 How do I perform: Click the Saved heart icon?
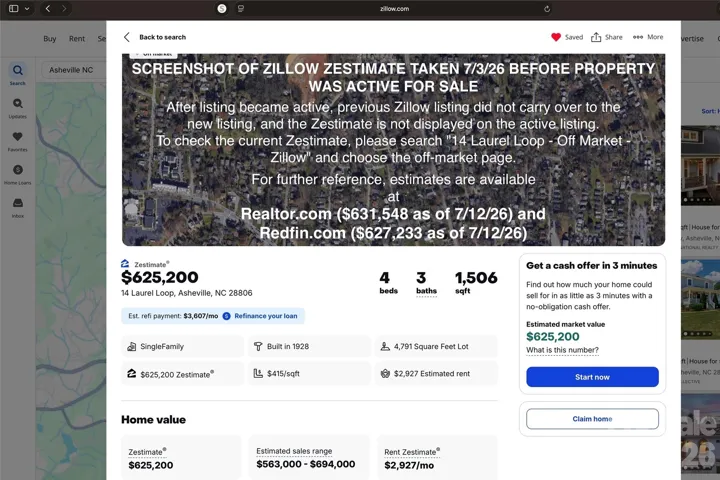[556, 37]
